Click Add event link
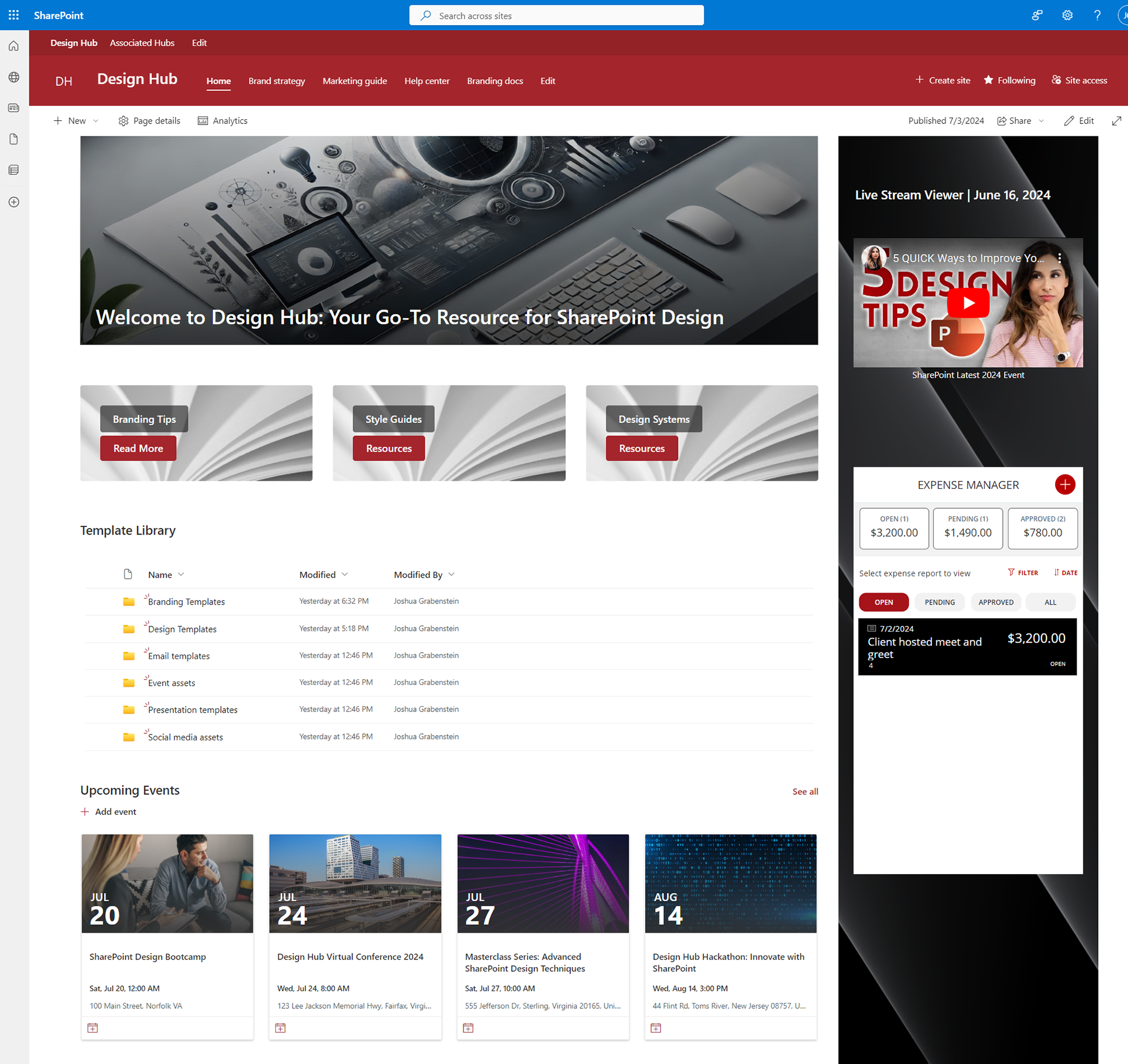The image size is (1128, 1064). pos(109,811)
